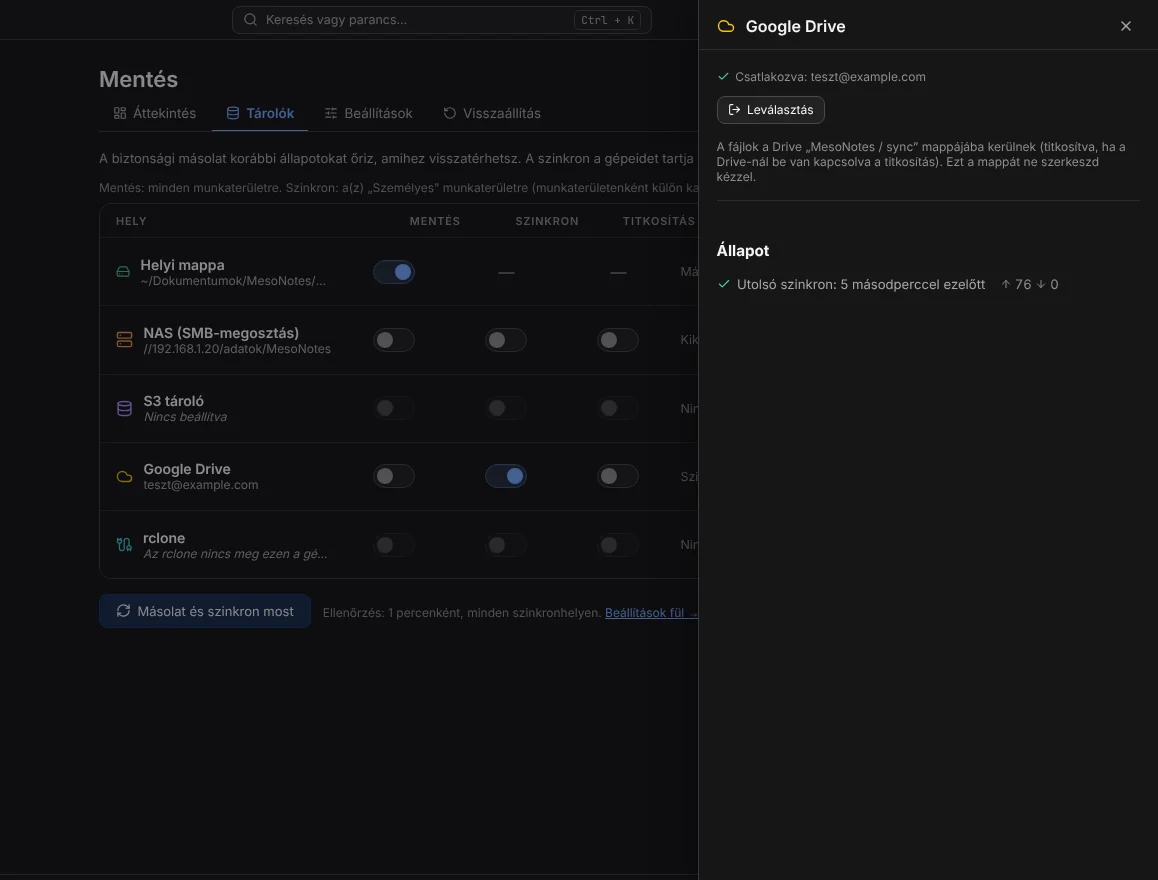
Task: Toggle Titkosítás for rclone
Action: (x=618, y=545)
